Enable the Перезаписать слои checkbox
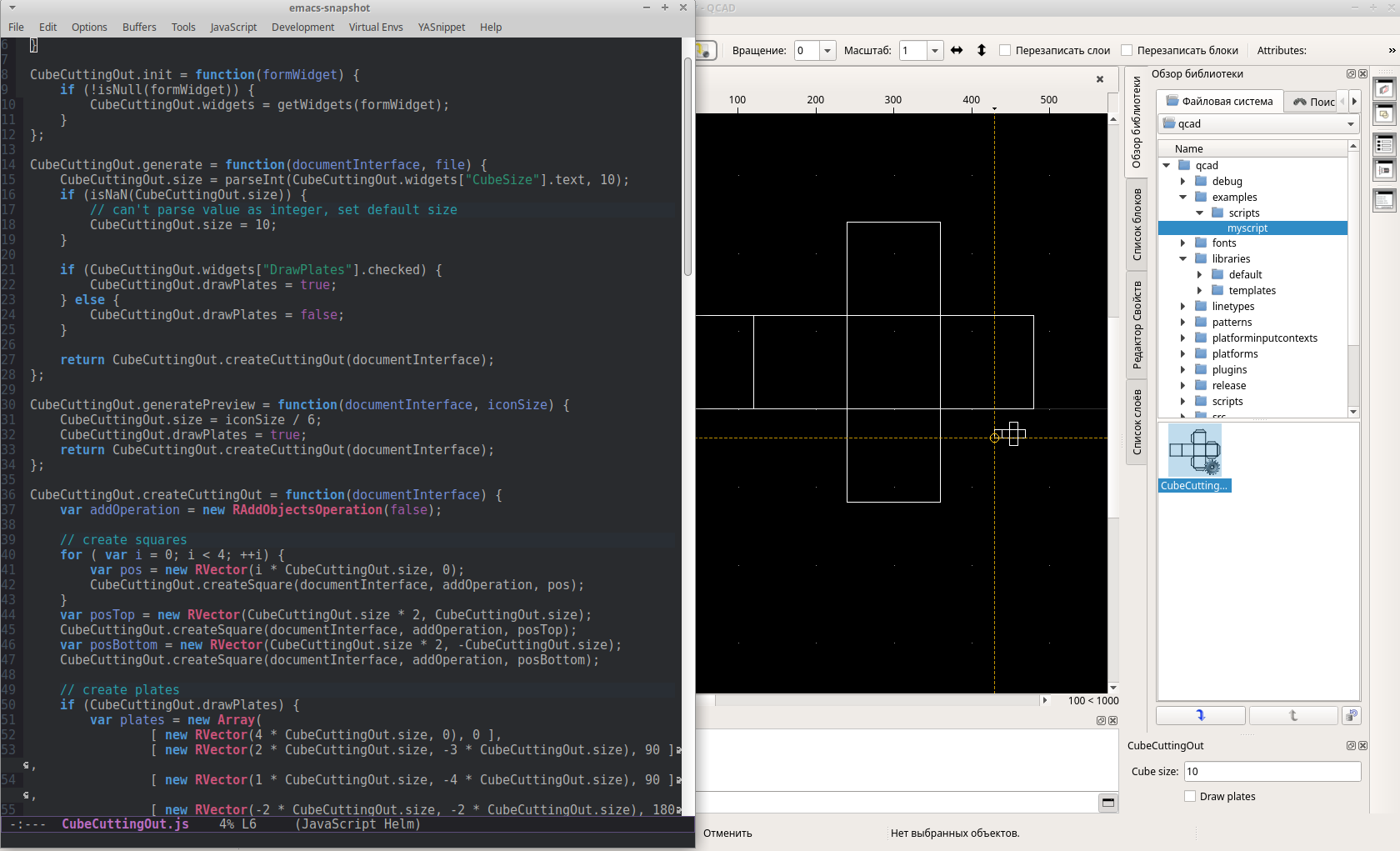This screenshot has height=851, width=1400. click(1006, 50)
